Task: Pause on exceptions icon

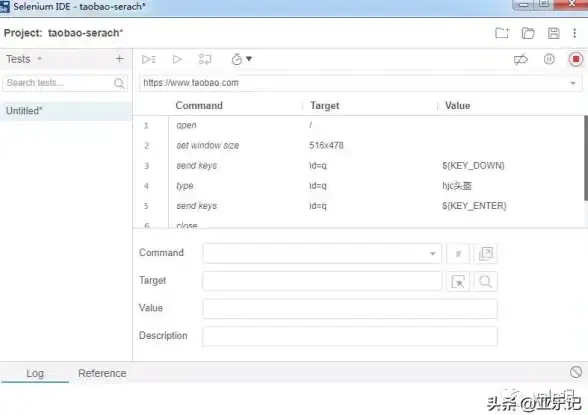Action: click(x=549, y=59)
